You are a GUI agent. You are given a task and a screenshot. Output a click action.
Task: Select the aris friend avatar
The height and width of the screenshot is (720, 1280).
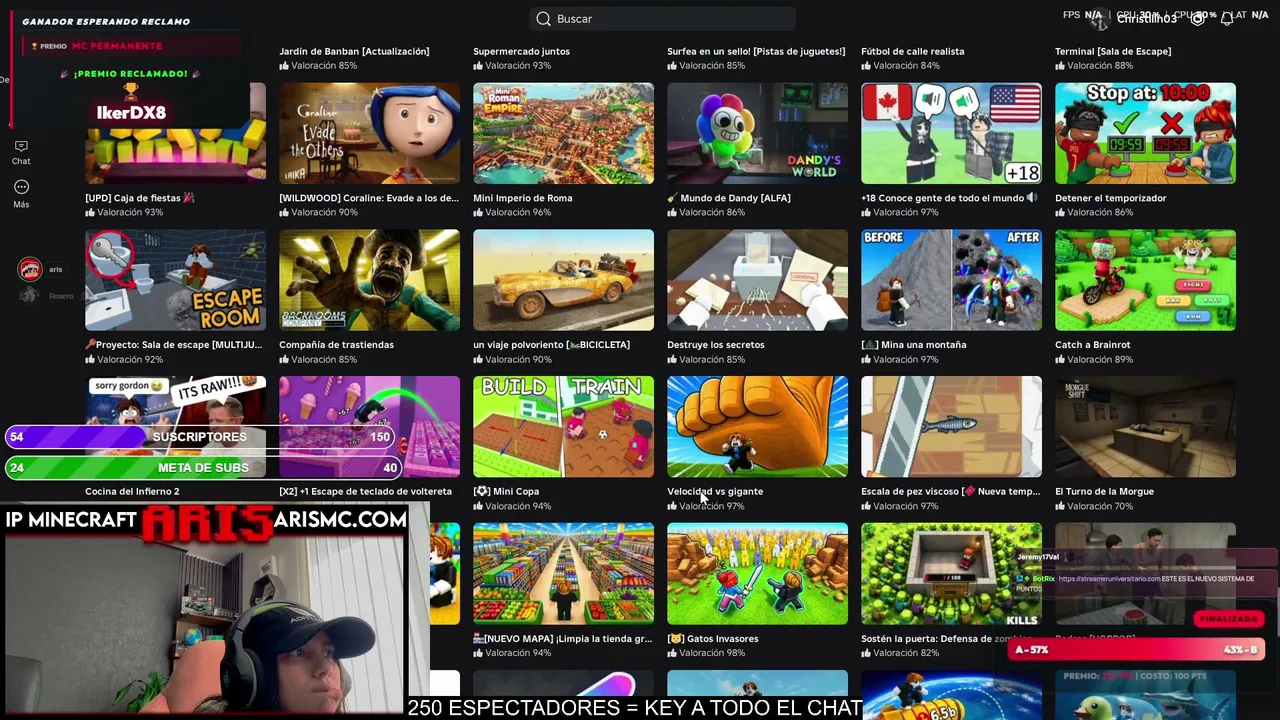click(30, 269)
